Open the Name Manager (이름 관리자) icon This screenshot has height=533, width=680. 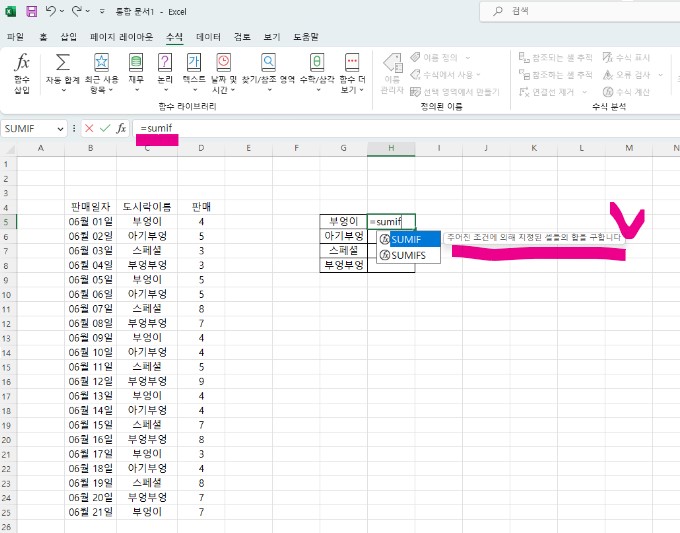[392, 63]
